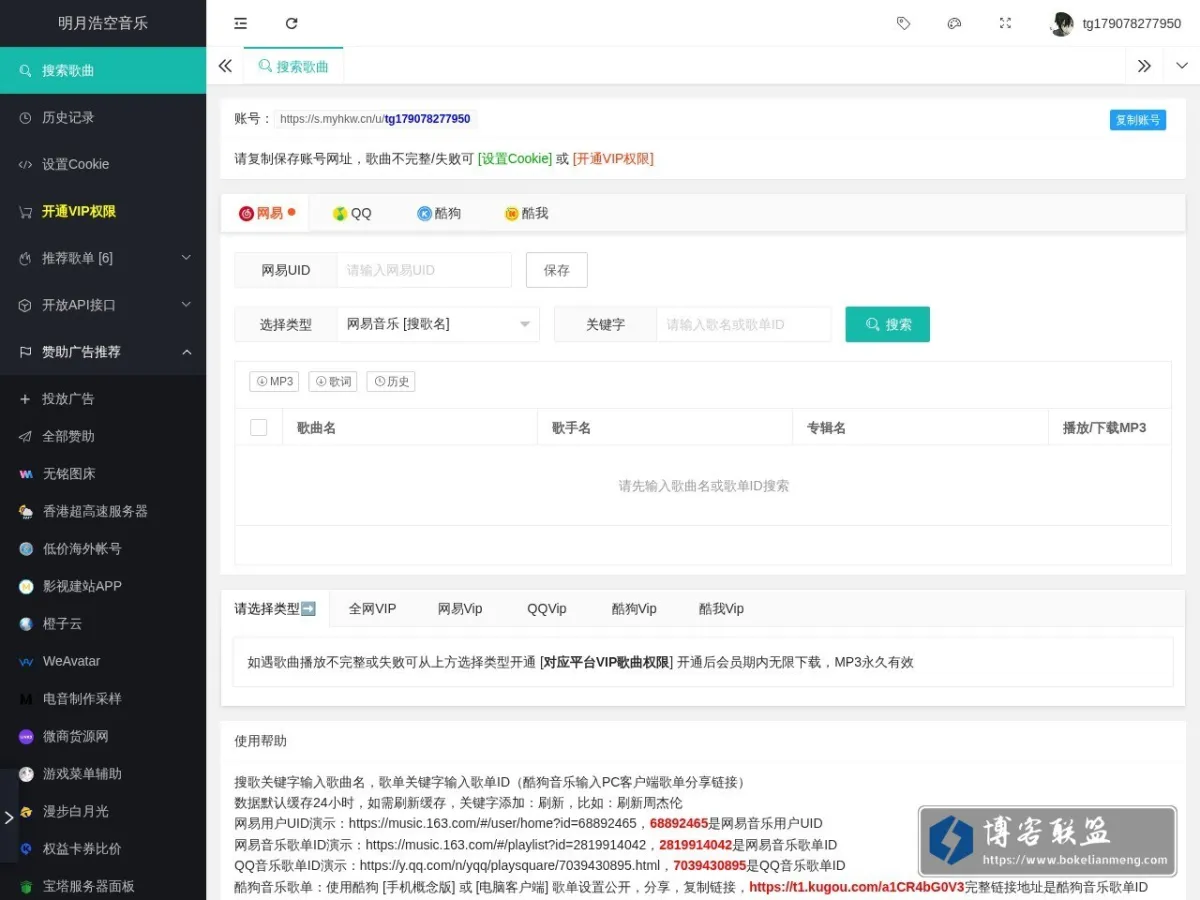1200x900 pixels.
Task: Click the 保存 button
Action: point(557,270)
